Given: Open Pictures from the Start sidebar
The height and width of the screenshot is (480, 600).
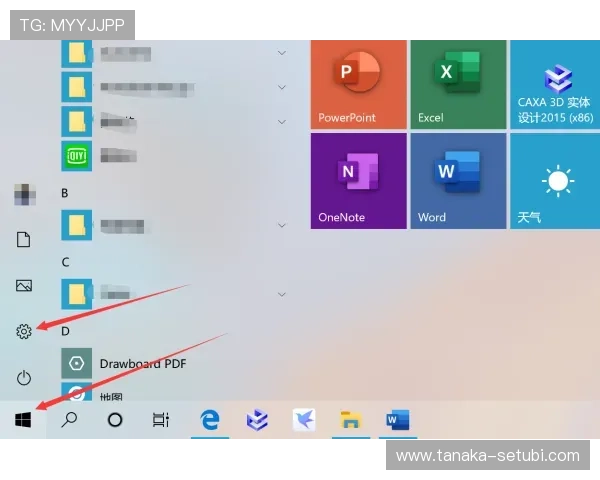Looking at the screenshot, I should click(x=24, y=285).
